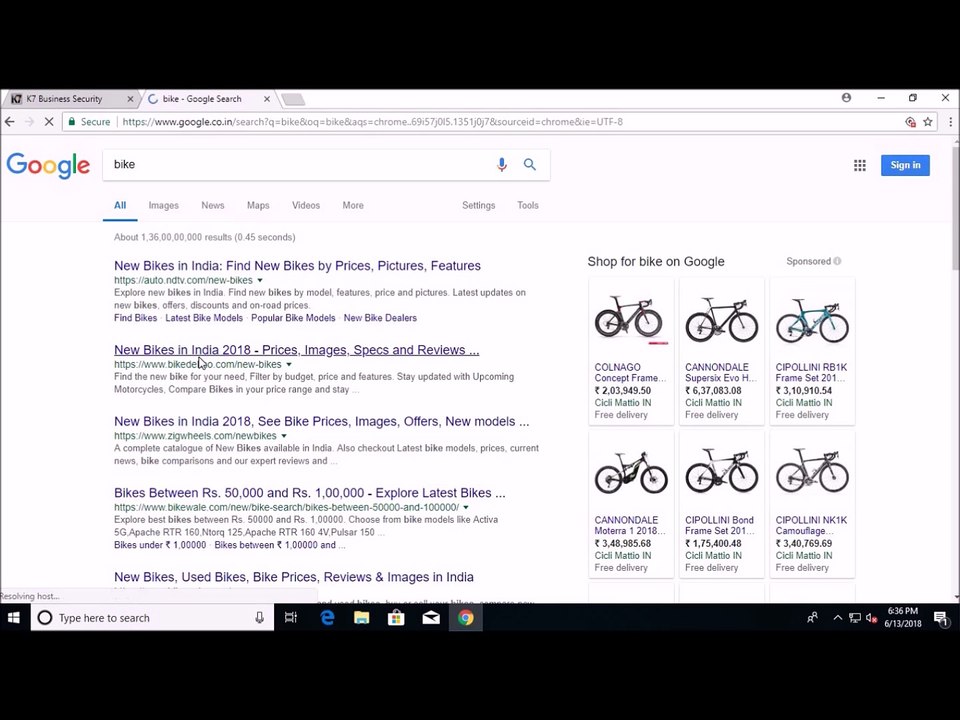The height and width of the screenshot is (720, 960).
Task: Click Find Bikes sitelink
Action: pyautogui.click(x=135, y=318)
